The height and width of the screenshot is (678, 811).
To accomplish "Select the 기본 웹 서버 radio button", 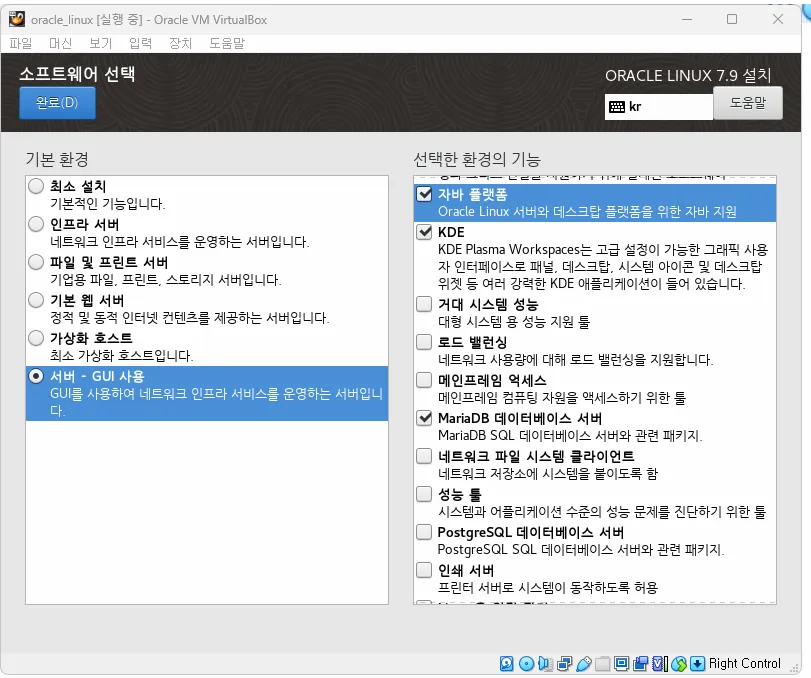I will click(x=36, y=300).
